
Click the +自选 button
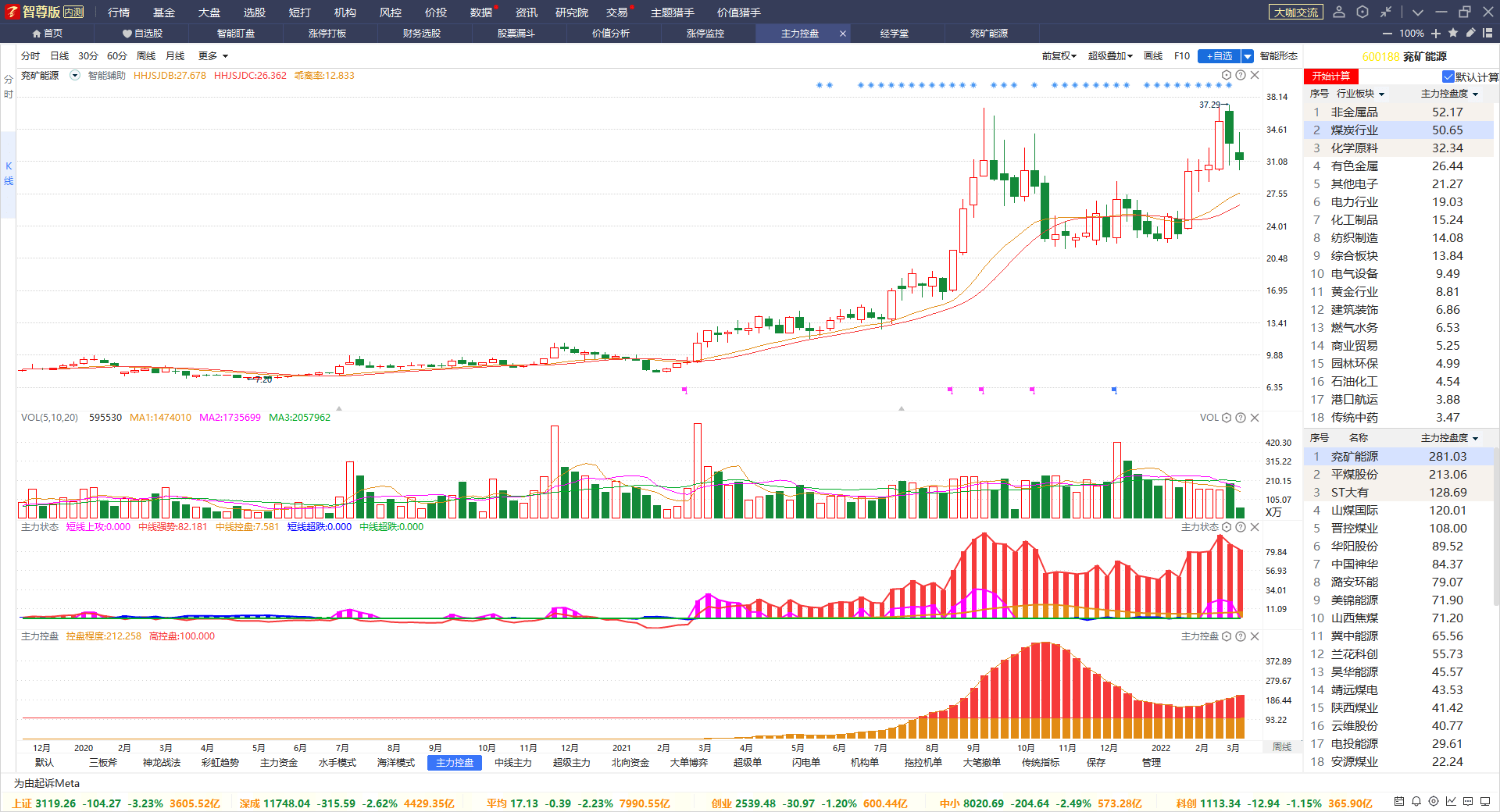click(x=1219, y=56)
